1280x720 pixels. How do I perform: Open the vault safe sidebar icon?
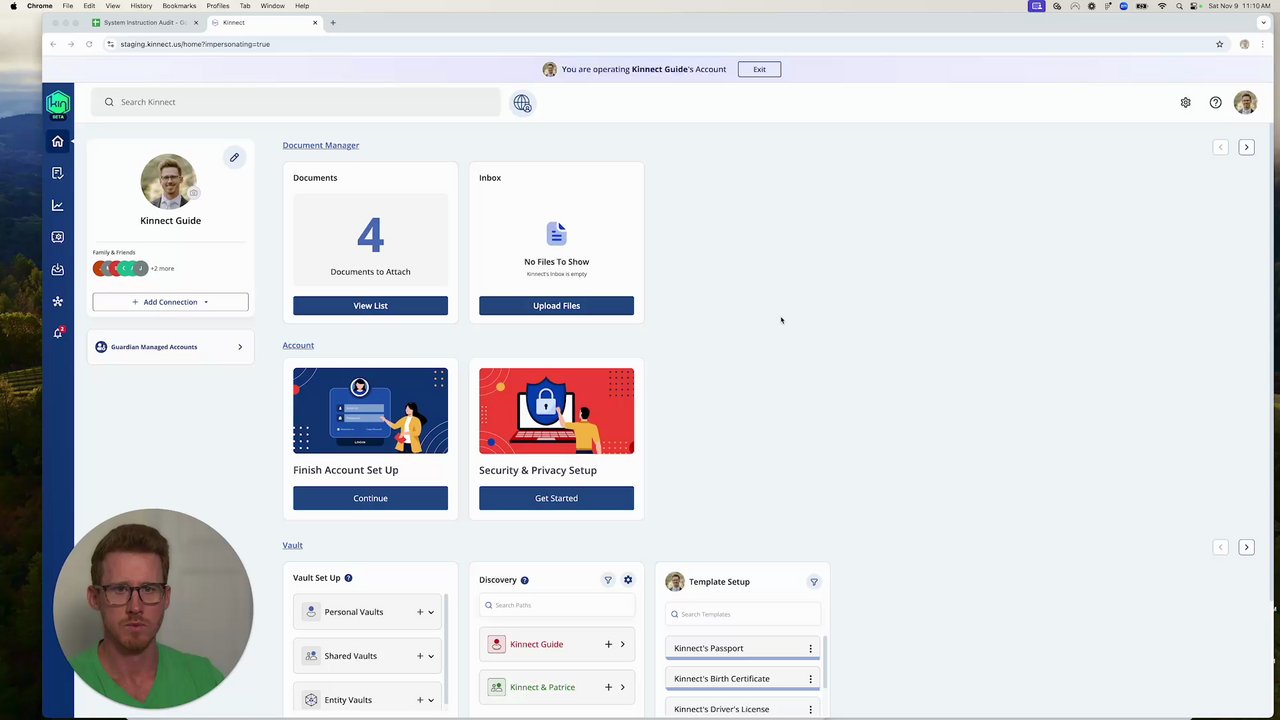[57, 237]
